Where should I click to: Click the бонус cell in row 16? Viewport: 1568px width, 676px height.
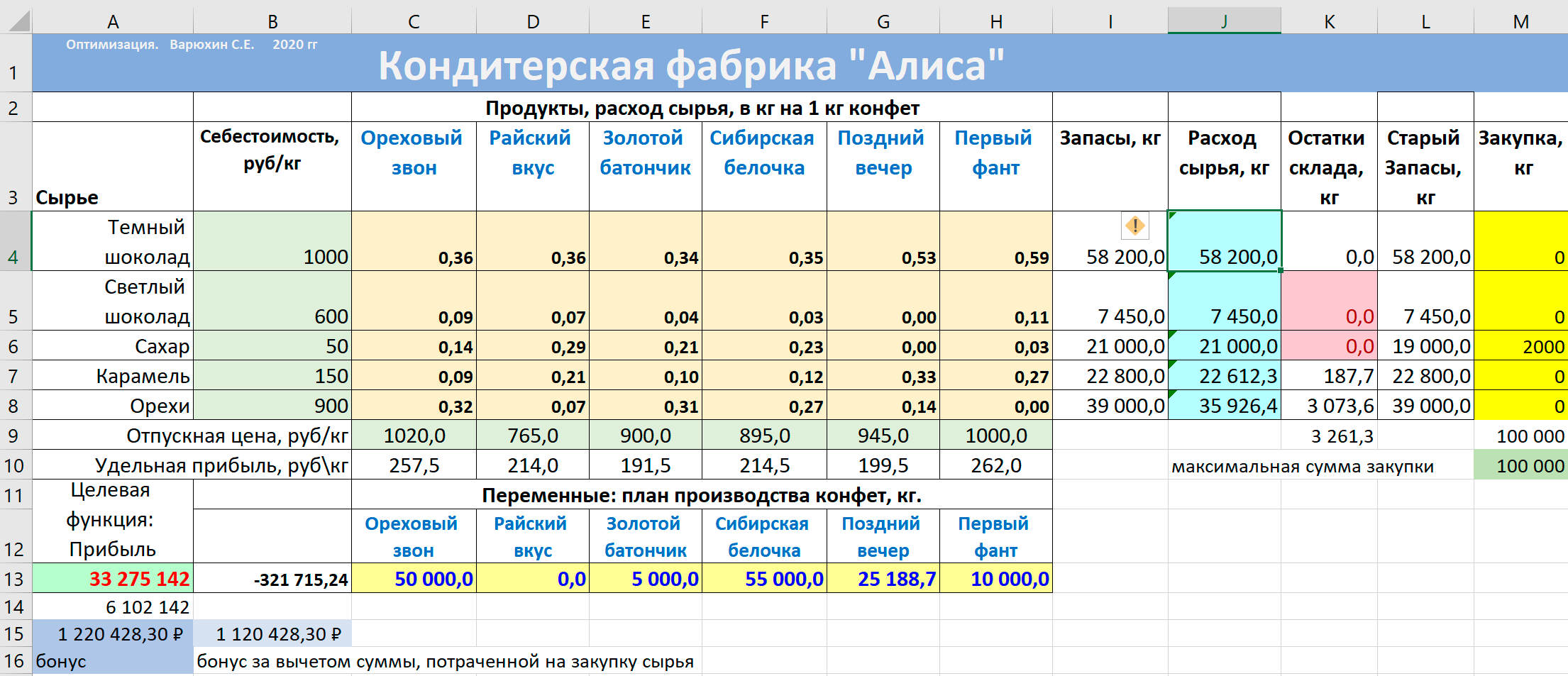(x=113, y=660)
